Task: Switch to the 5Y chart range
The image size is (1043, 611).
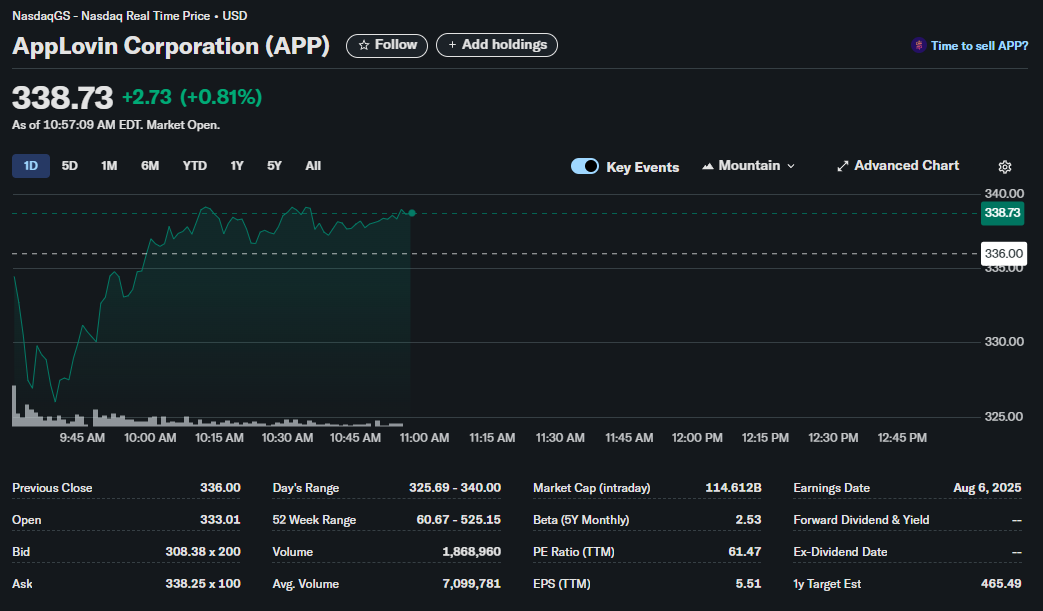Action: 274,166
